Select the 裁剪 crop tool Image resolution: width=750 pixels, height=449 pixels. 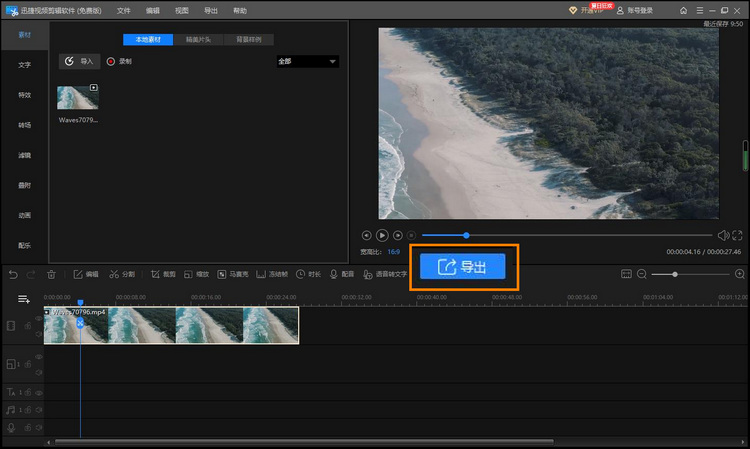pos(163,274)
